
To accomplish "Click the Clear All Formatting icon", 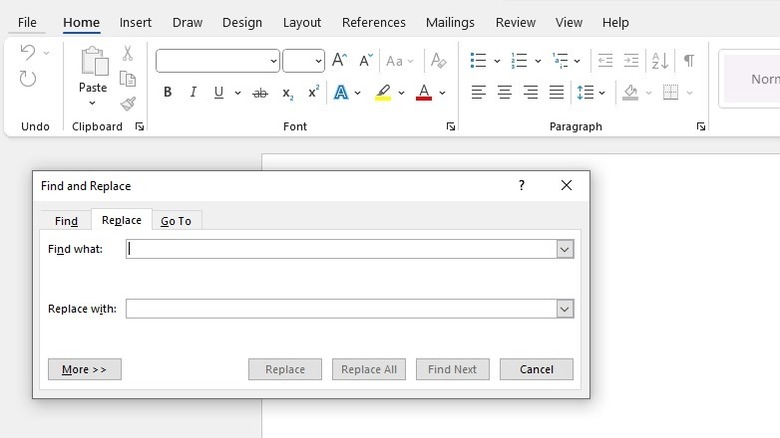I will [x=438, y=61].
